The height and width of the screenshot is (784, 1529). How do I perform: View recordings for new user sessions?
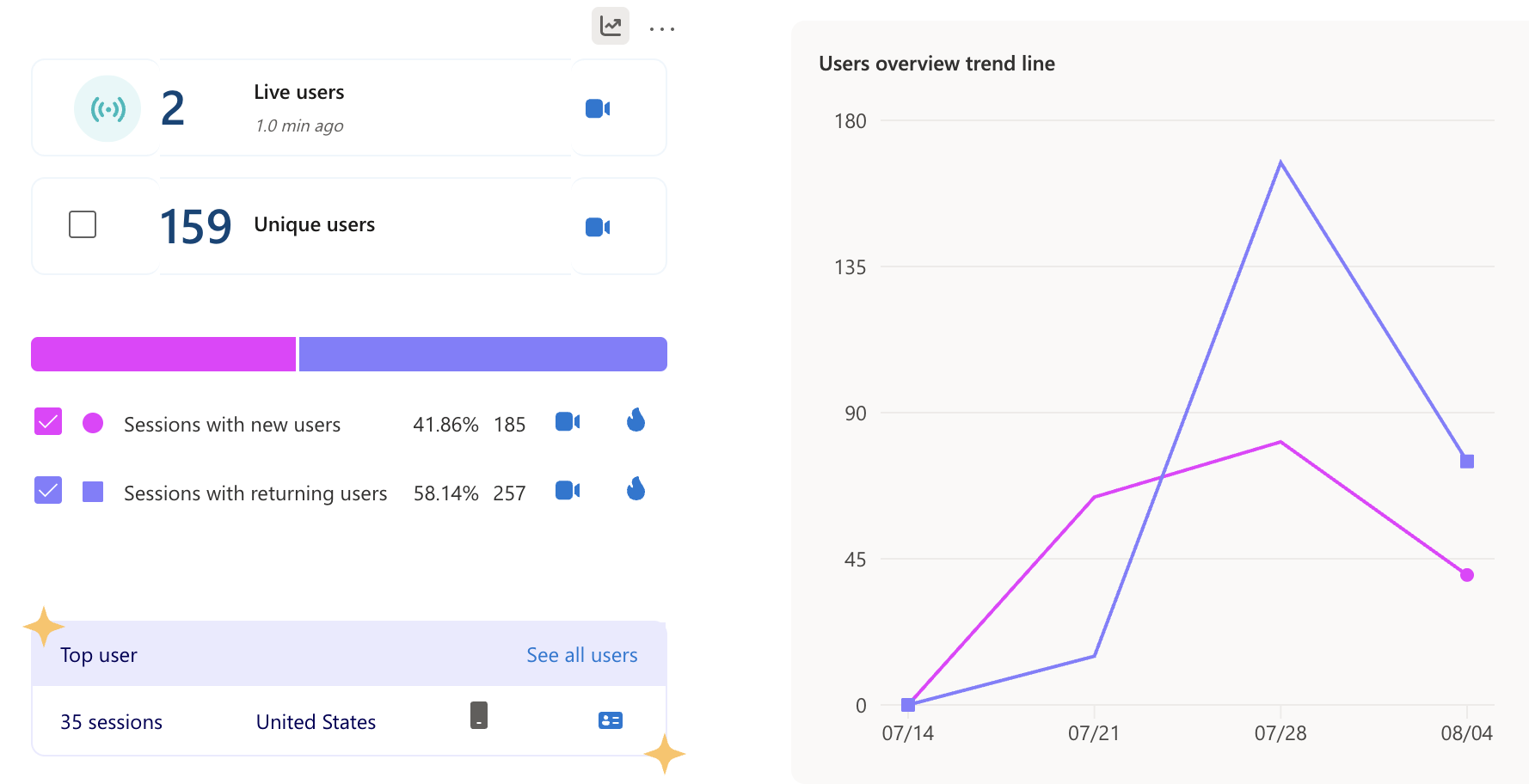click(x=568, y=421)
